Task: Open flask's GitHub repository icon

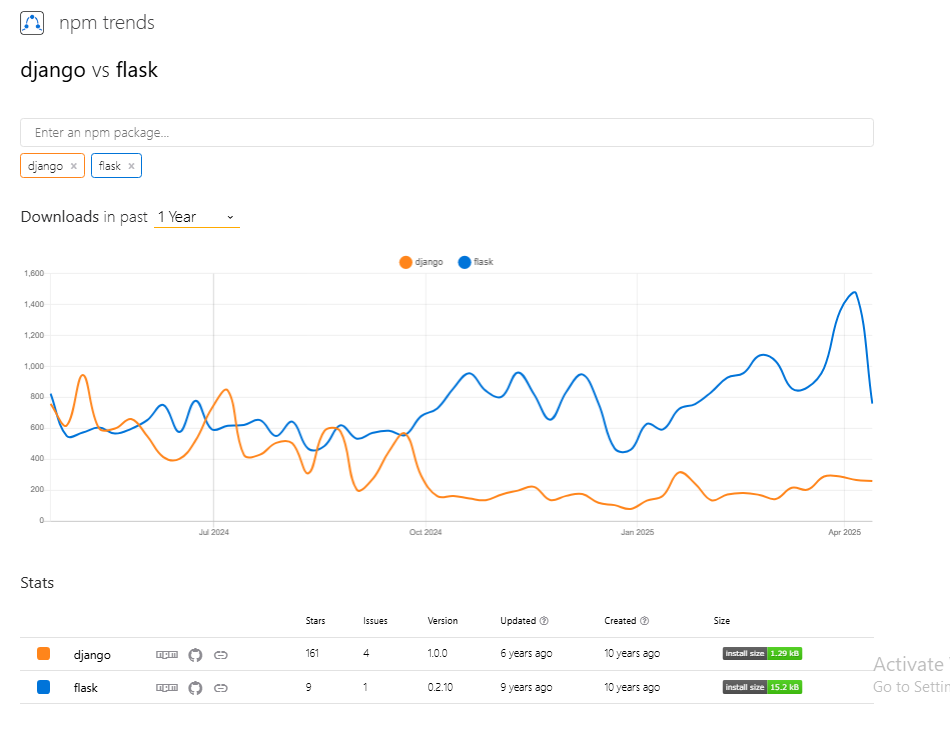Action: 195,688
